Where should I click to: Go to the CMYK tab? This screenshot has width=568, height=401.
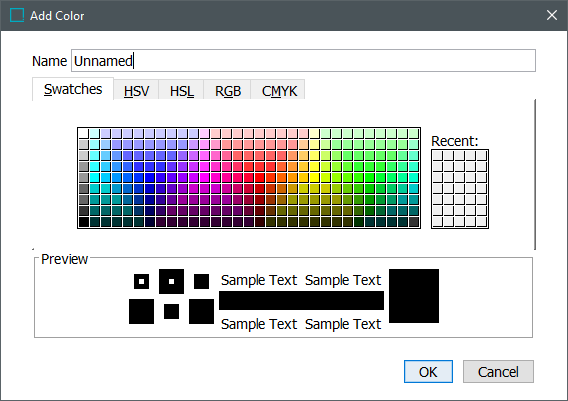click(x=278, y=91)
